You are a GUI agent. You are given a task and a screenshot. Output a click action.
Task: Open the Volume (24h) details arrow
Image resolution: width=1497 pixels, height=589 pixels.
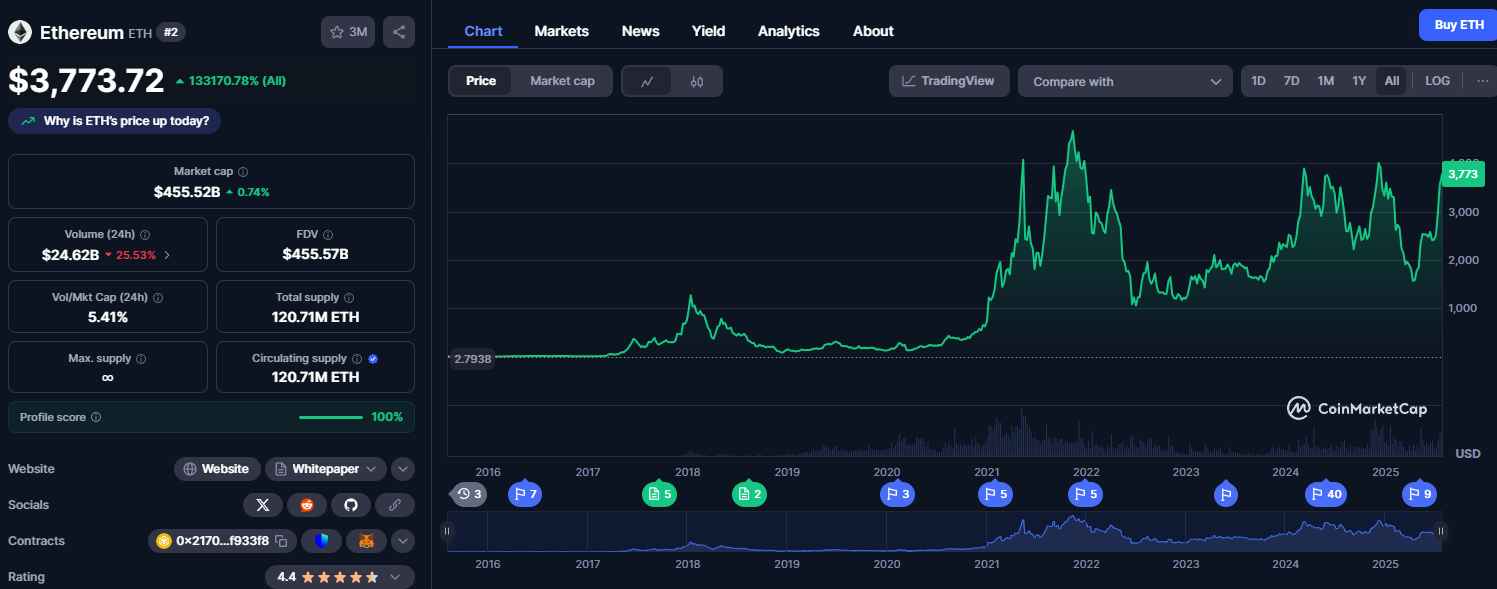click(167, 255)
